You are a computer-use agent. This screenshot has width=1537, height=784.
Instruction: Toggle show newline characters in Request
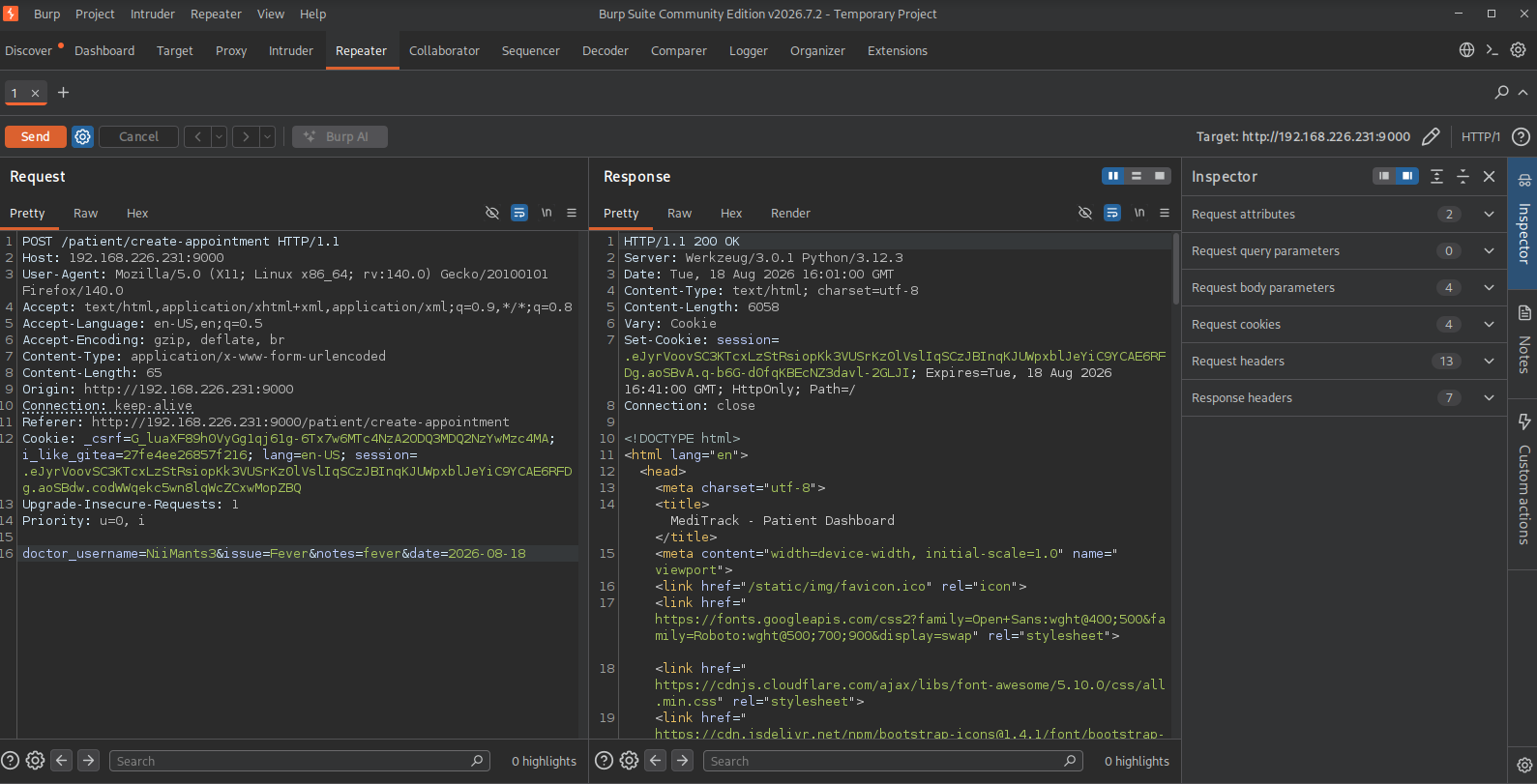(547, 213)
